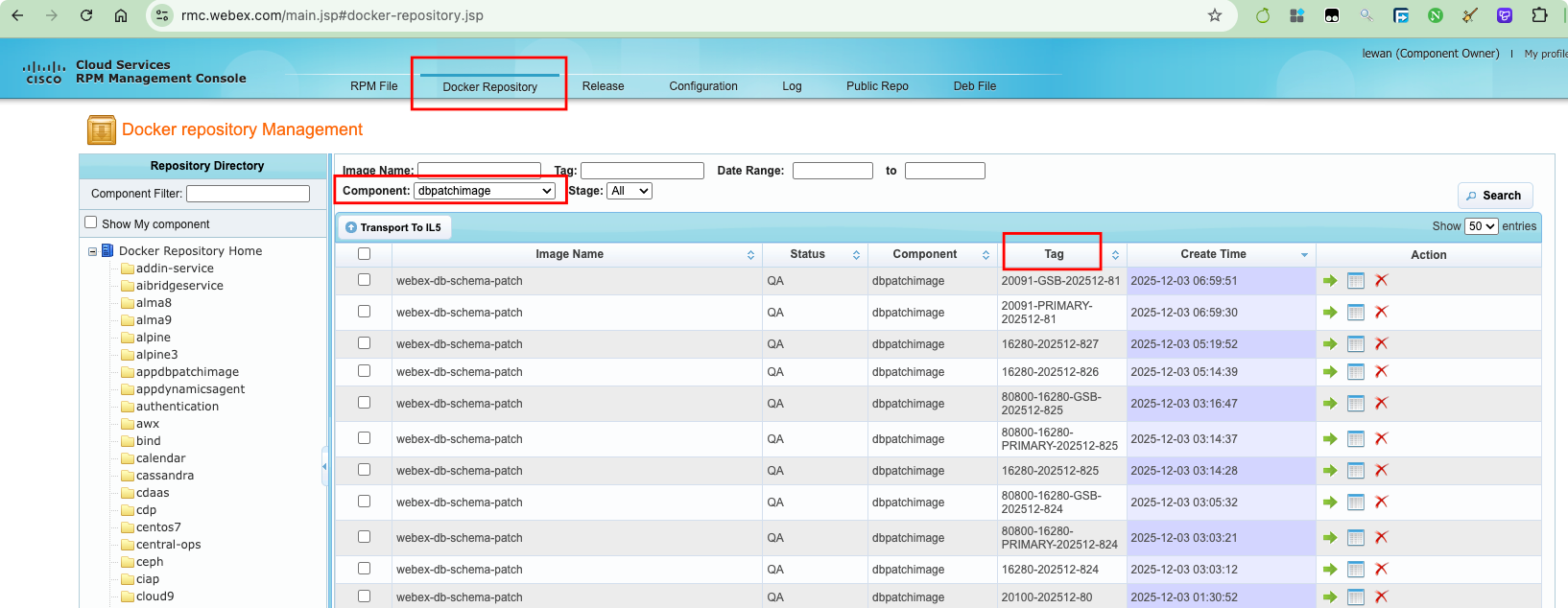Open details icon for tag 16280-202512-826
1568x608 pixels.
(x=1356, y=372)
